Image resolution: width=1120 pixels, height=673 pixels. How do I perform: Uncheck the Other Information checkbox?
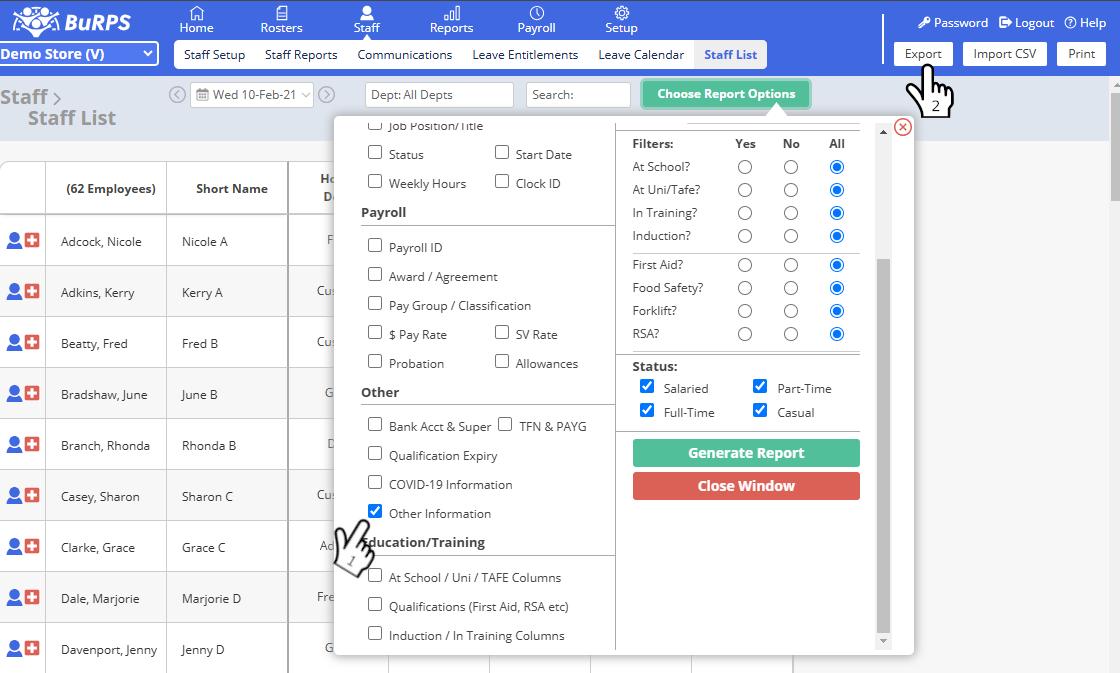pyautogui.click(x=375, y=511)
